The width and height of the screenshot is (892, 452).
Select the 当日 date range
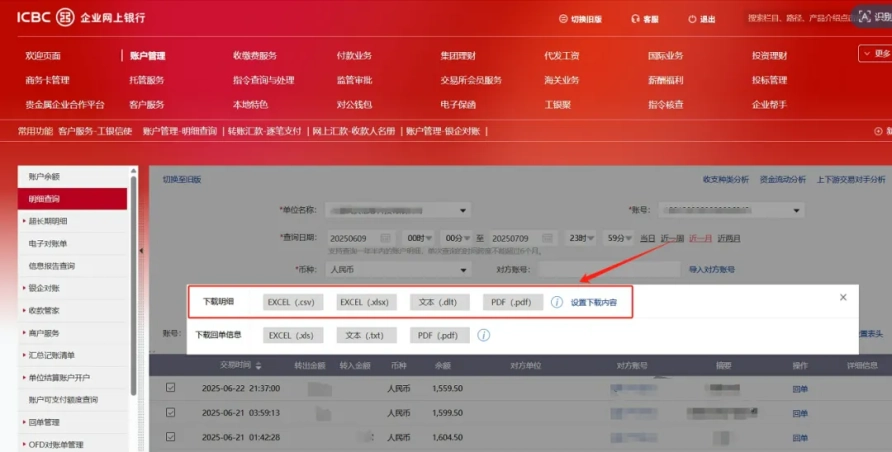[647, 238]
